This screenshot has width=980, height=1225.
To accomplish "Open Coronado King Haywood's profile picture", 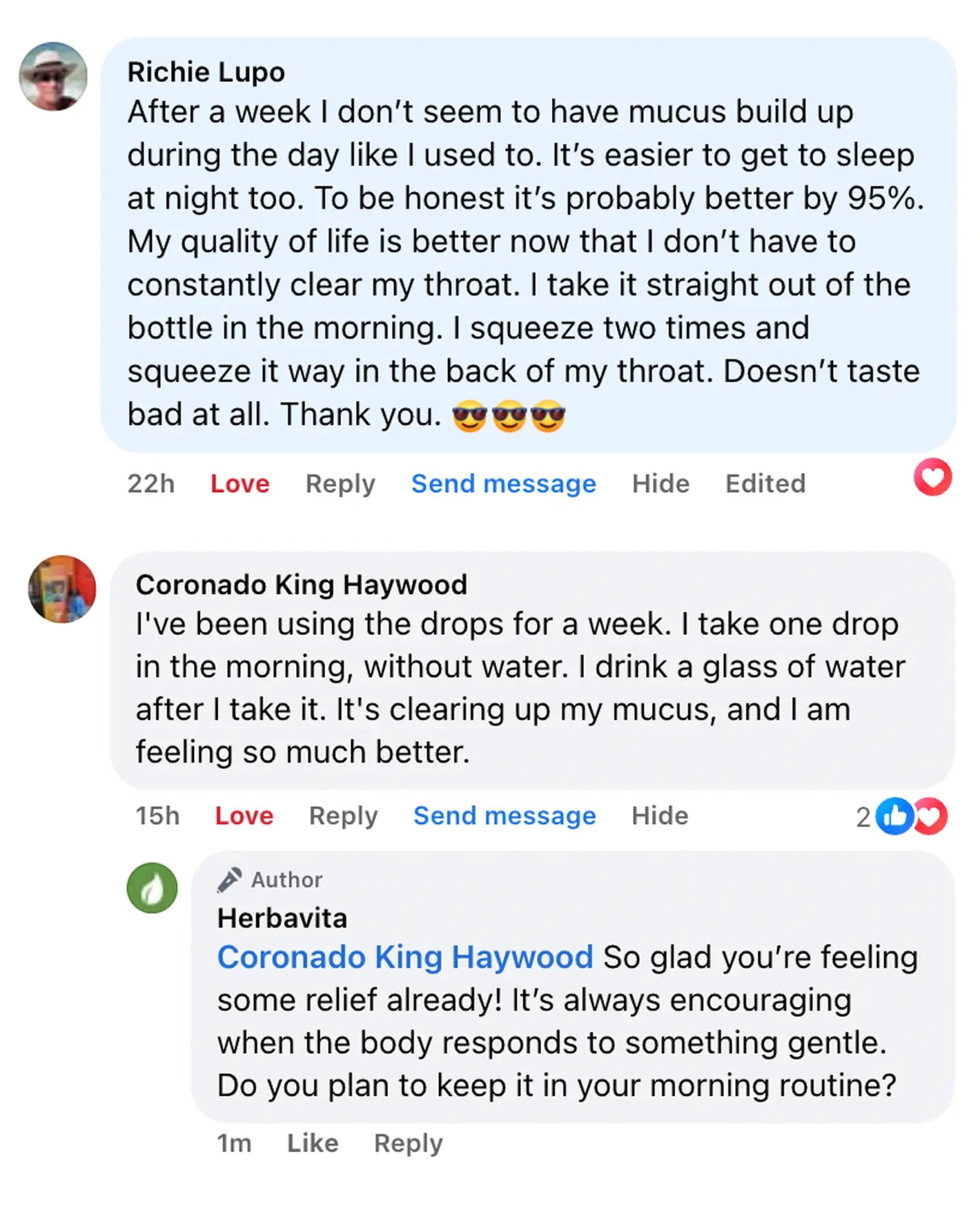I will tap(62, 589).
